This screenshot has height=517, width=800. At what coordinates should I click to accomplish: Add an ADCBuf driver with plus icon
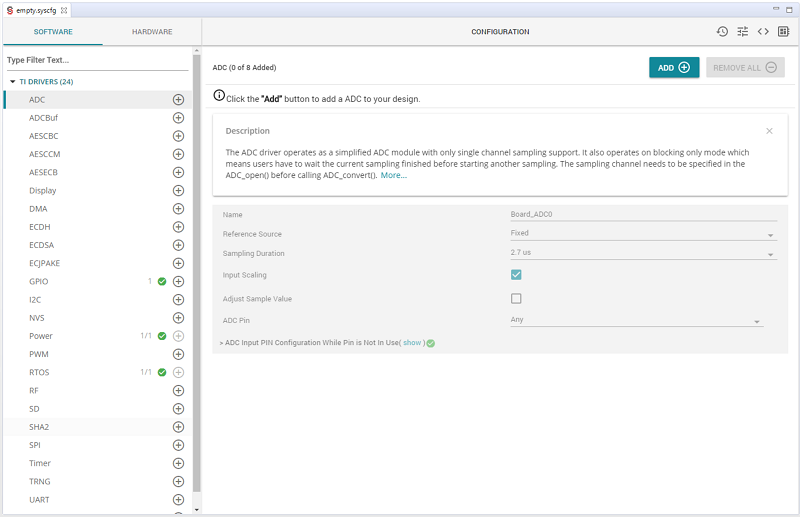(x=178, y=118)
